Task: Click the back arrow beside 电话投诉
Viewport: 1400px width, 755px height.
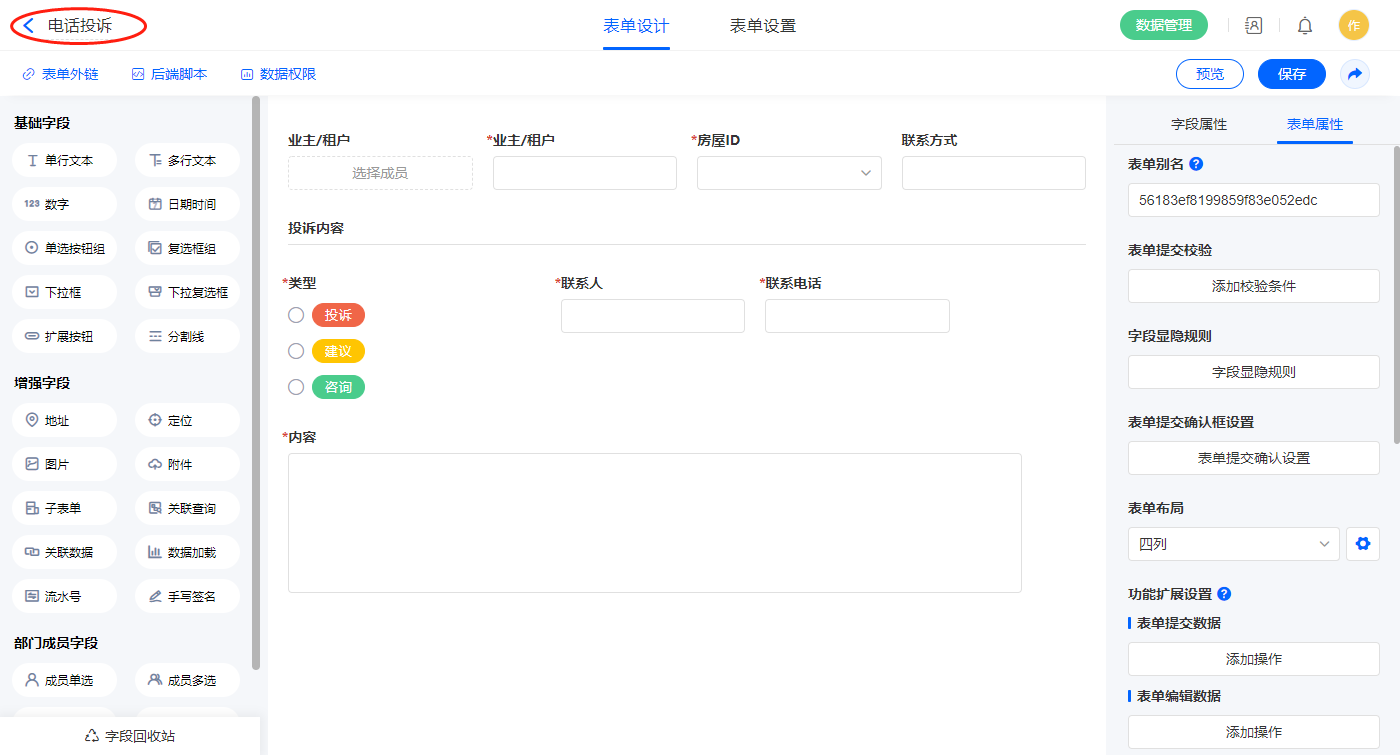Action: 29,26
